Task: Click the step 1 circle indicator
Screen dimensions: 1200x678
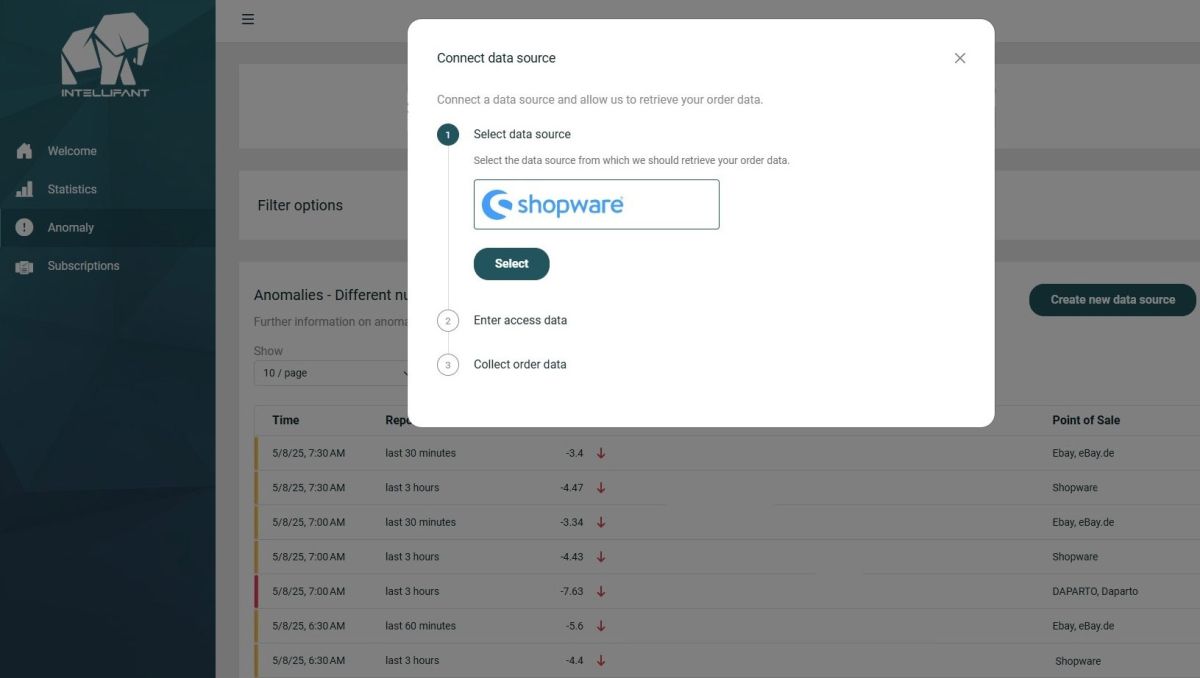Action: (x=448, y=135)
